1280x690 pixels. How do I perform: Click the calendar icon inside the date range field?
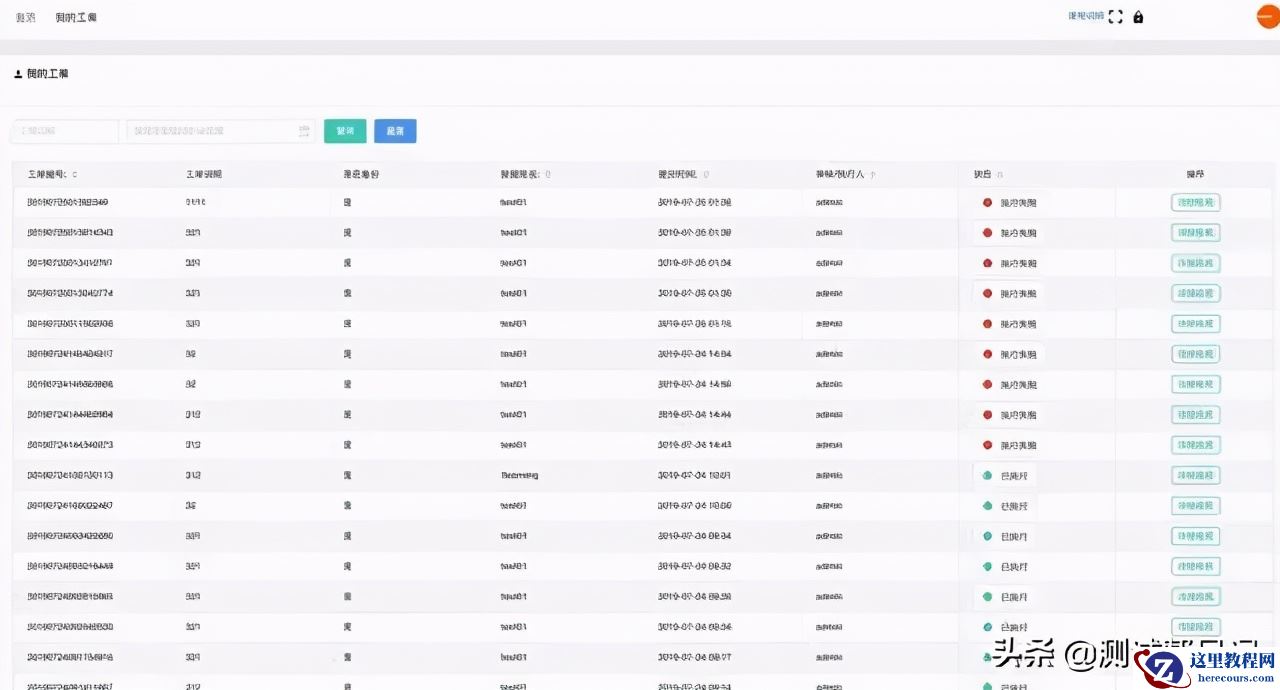[x=304, y=131]
